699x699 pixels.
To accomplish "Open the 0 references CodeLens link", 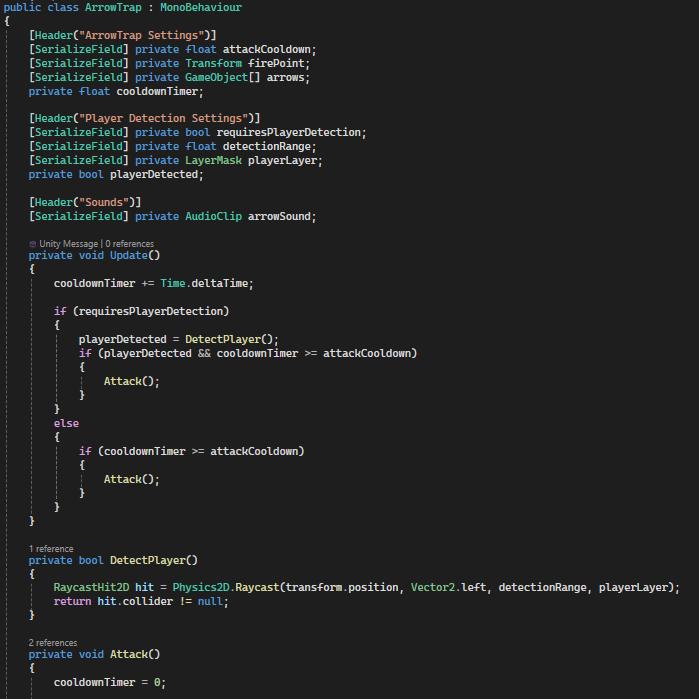I will tap(130, 244).
